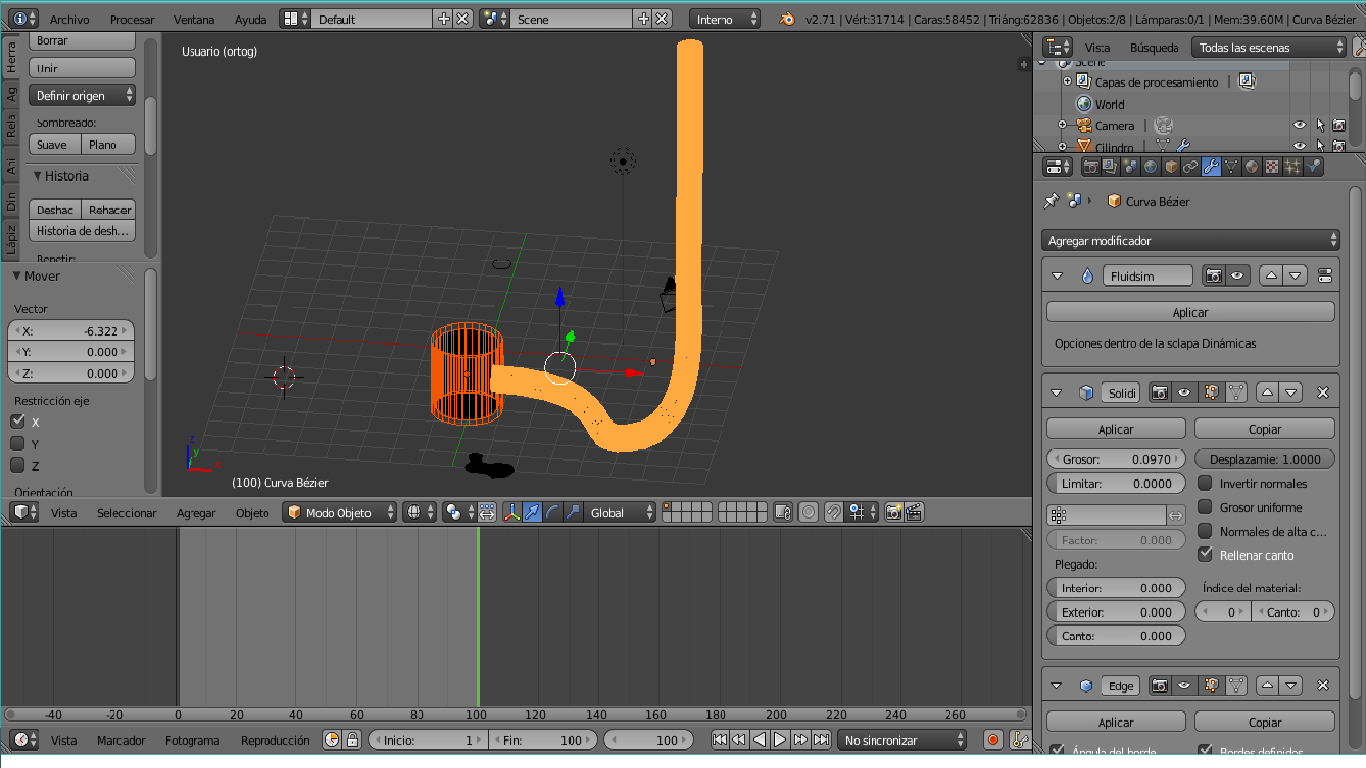Open the Agregar modificador dropdown
The image size is (1366, 768).
1189,241
